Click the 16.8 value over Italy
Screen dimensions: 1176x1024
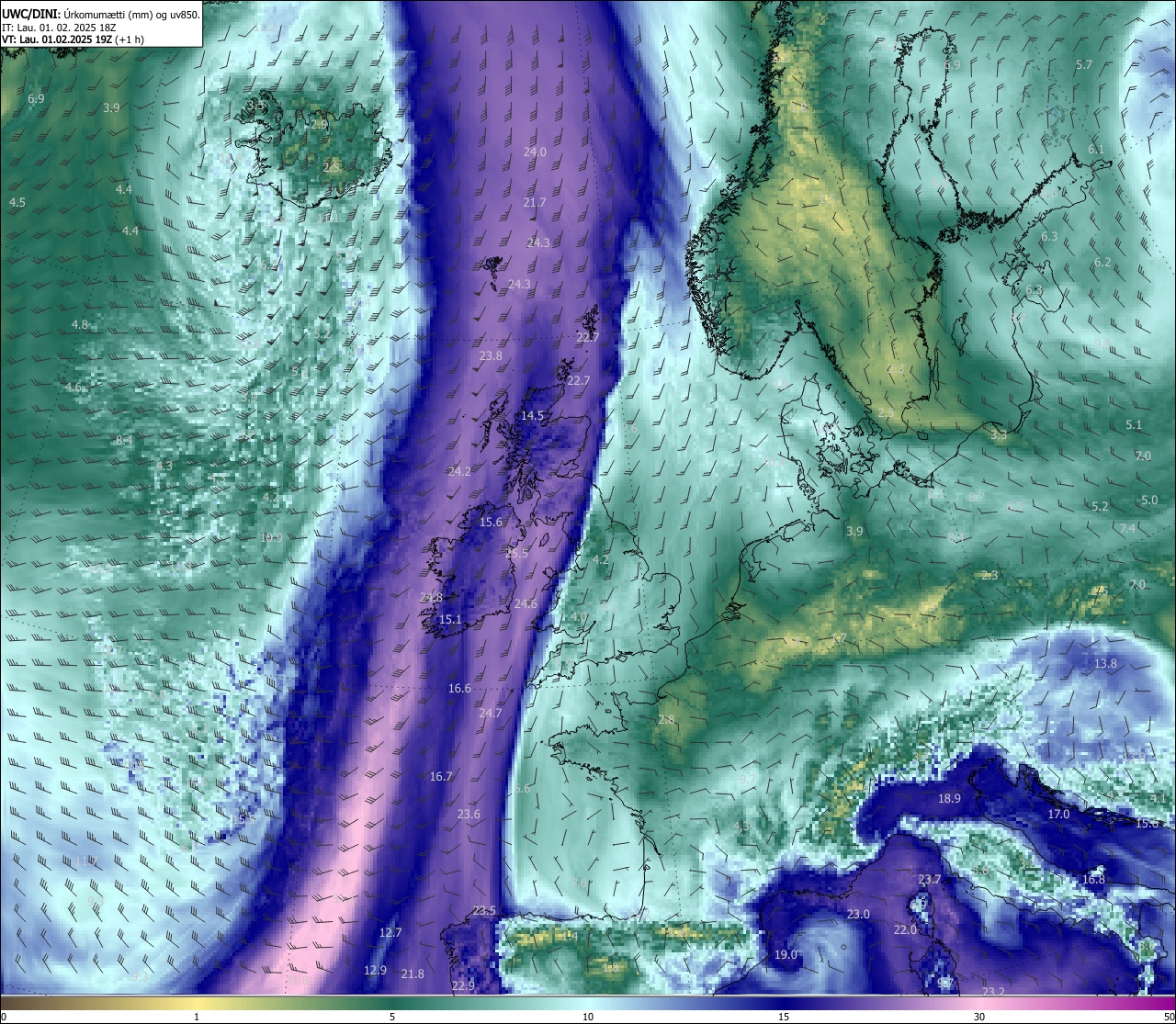[1093, 879]
